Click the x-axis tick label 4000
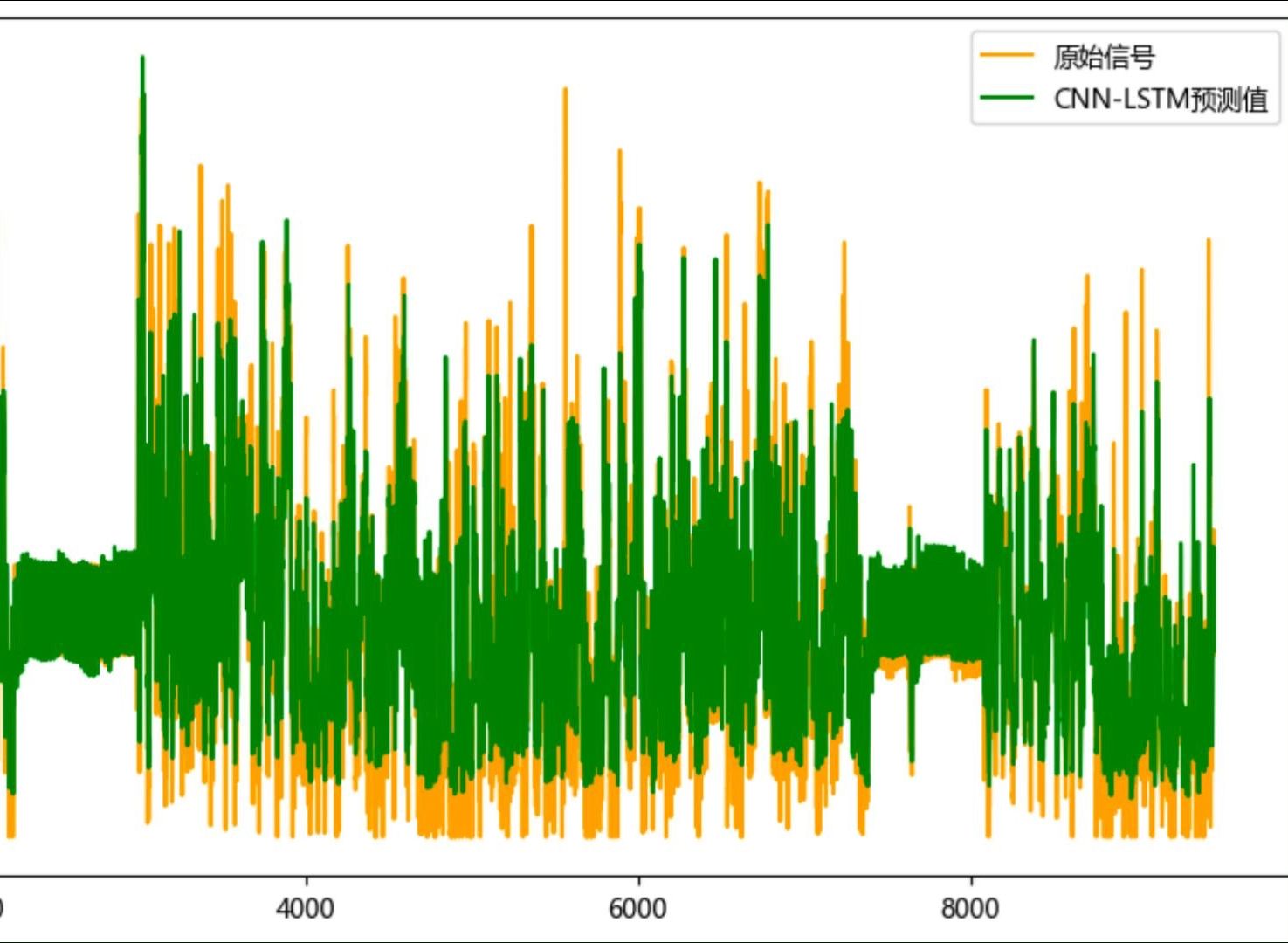 tap(305, 909)
